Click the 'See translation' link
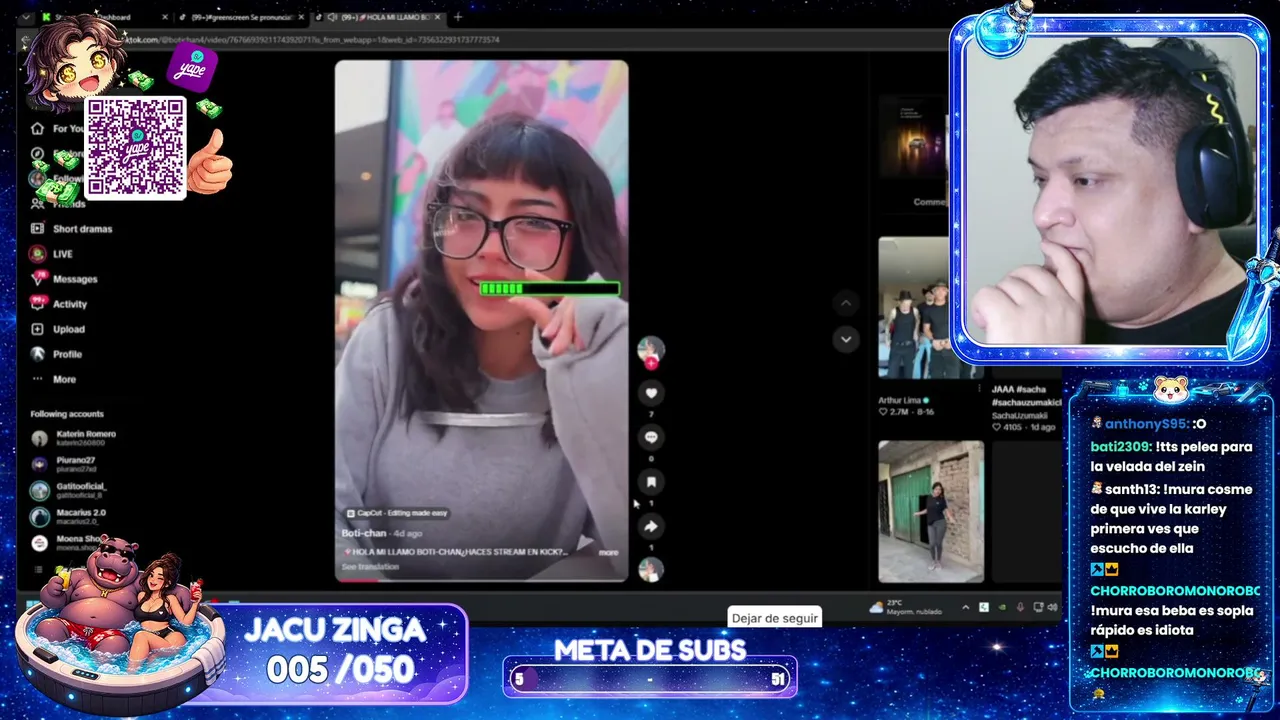Image resolution: width=1280 pixels, height=720 pixels. [x=370, y=567]
